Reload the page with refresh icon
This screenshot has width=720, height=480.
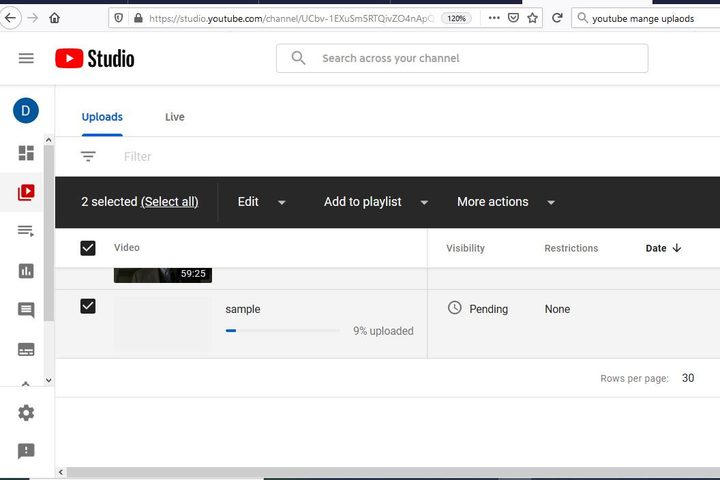click(557, 18)
